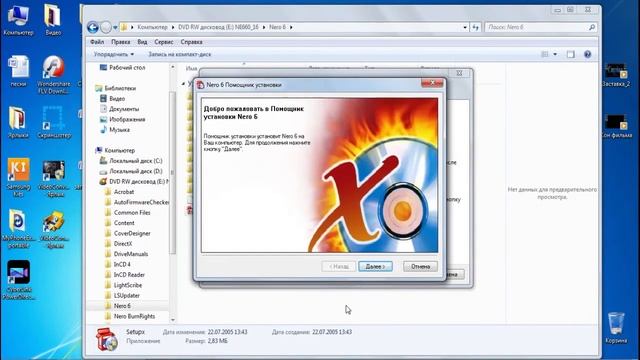Select the Видео desktop folder icon
Image resolution: width=640 pixels, height=360 pixels.
[53, 19]
